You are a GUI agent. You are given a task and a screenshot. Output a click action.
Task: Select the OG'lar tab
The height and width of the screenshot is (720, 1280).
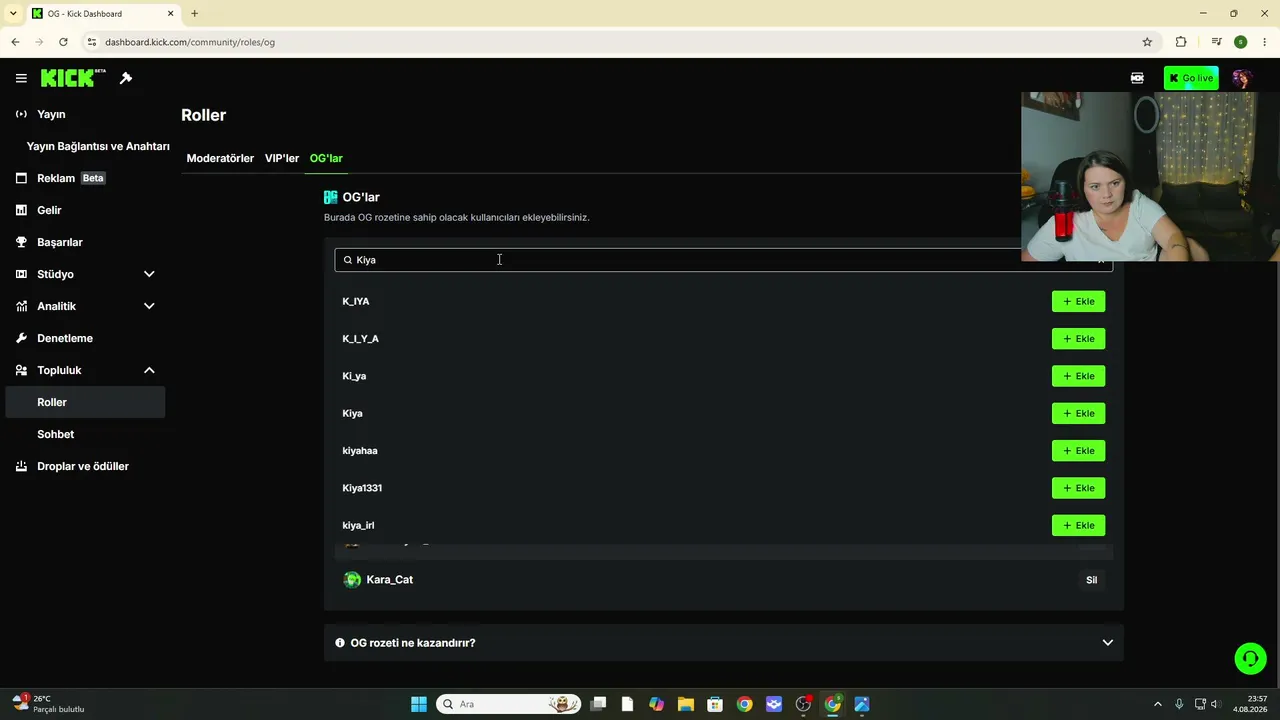click(x=326, y=158)
